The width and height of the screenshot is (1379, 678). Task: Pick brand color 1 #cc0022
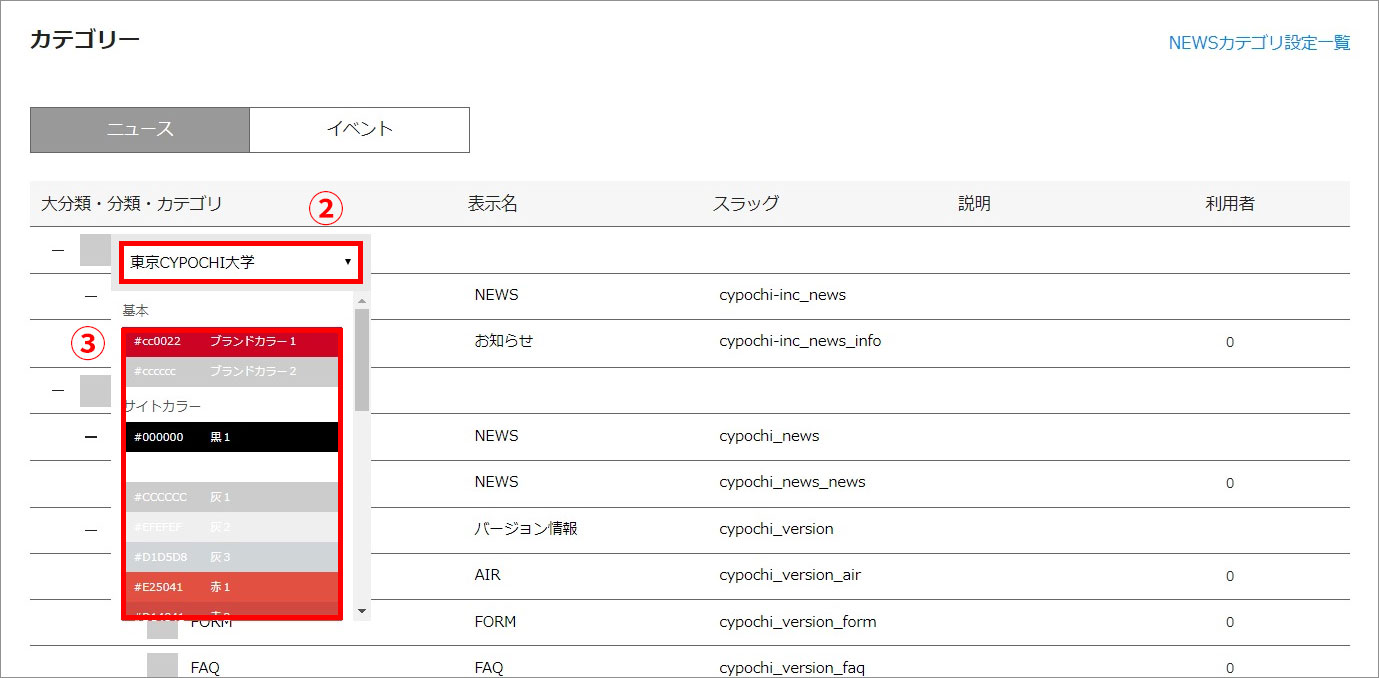point(232,342)
